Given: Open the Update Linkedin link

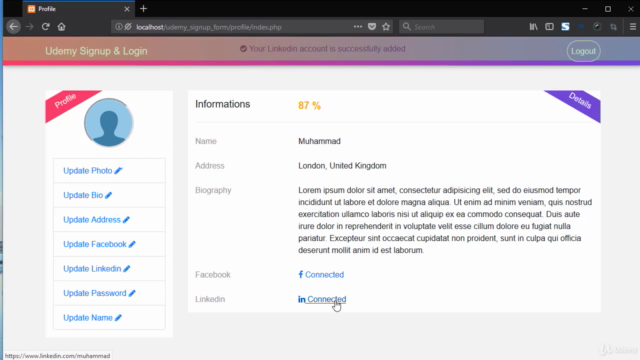Looking at the screenshot, I should tap(97, 269).
